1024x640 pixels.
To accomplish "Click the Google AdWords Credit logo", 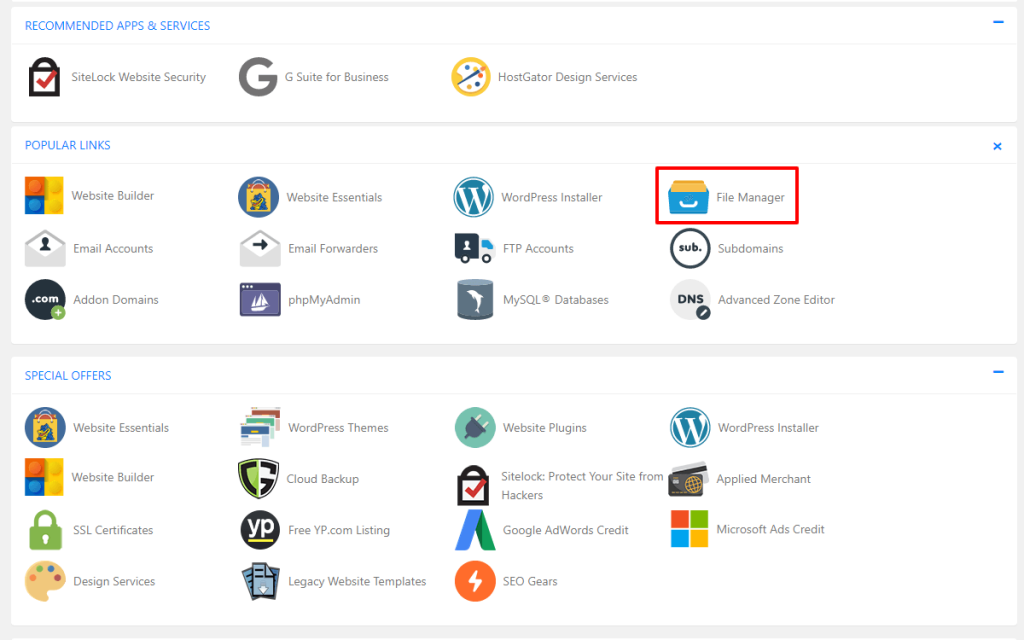I will click(x=475, y=530).
